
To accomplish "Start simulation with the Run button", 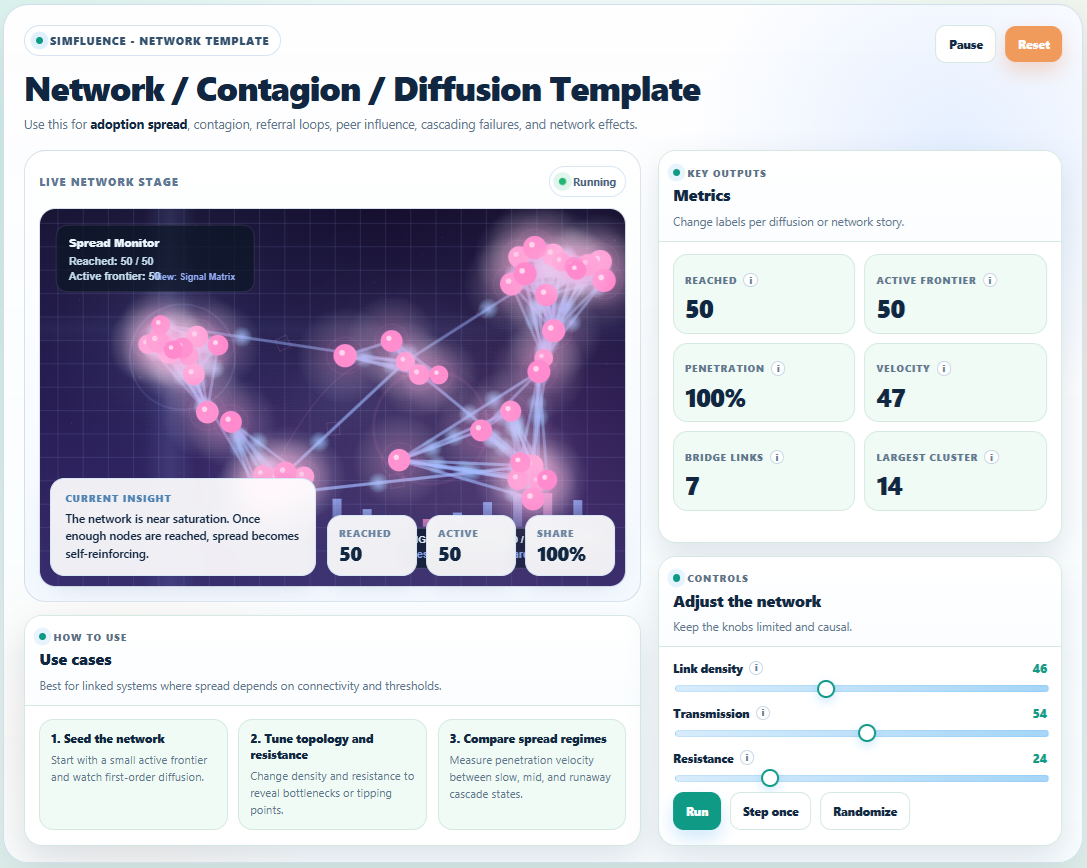I will tap(697, 811).
